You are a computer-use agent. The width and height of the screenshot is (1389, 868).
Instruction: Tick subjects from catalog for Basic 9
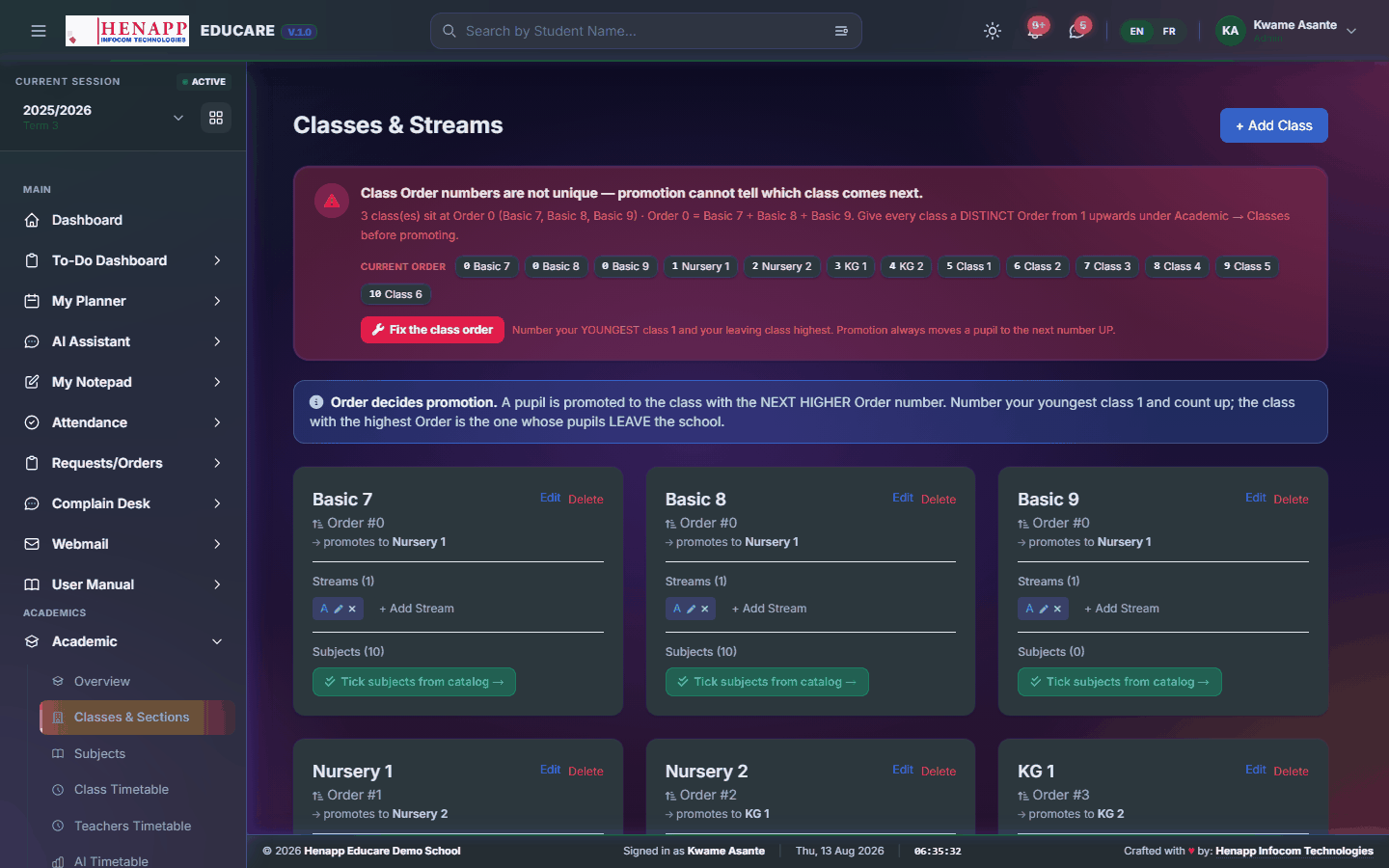(x=1120, y=682)
